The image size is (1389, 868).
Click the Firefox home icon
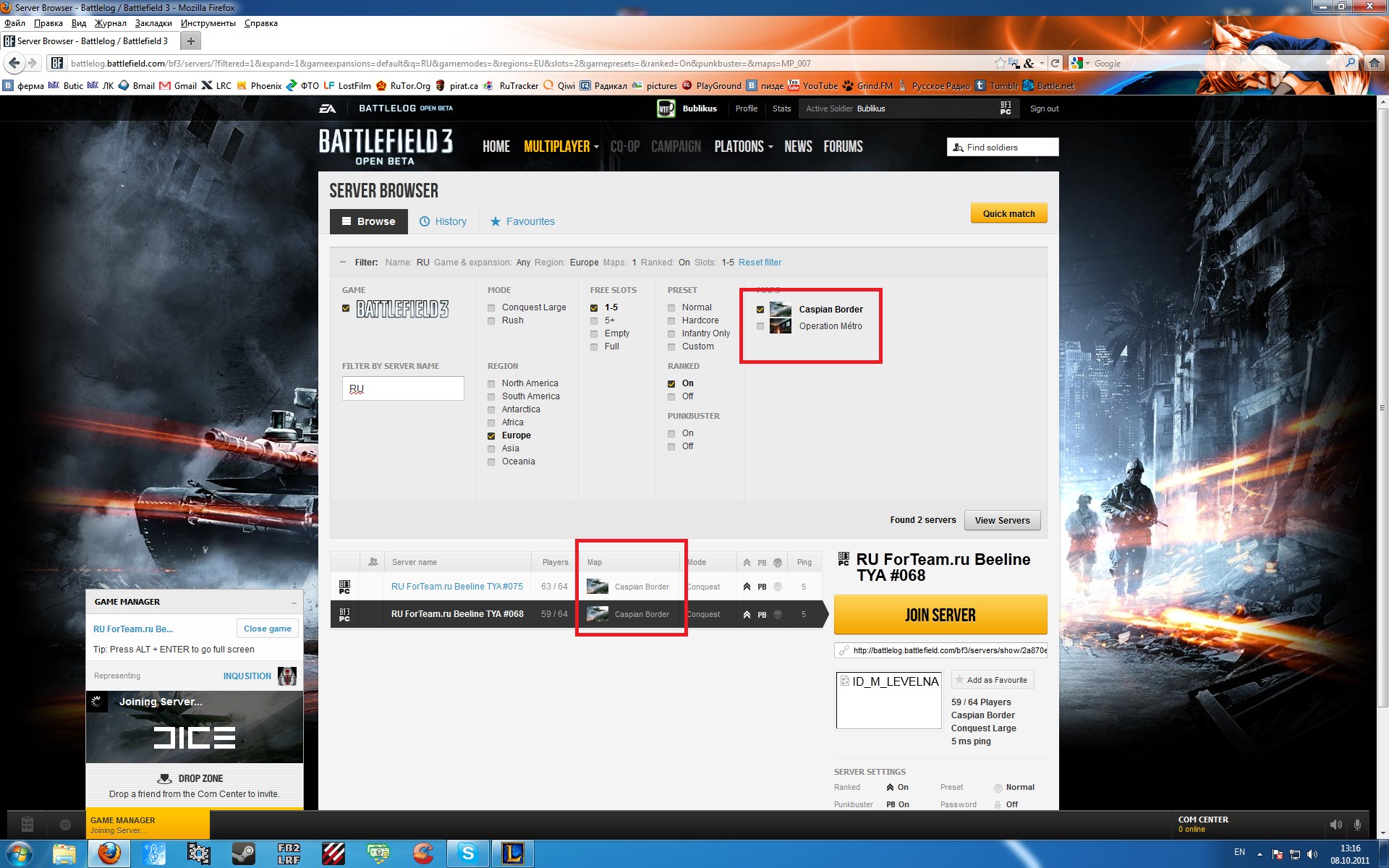point(1374,63)
